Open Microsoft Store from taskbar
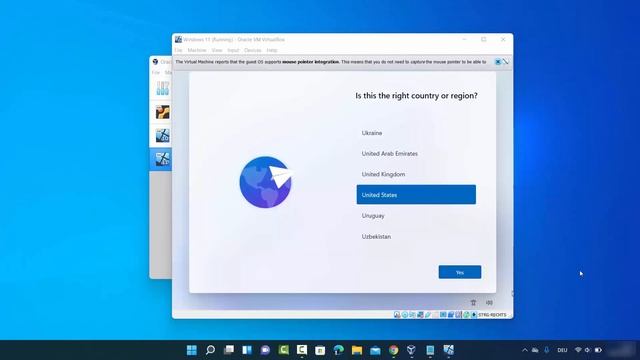Image resolution: width=640 pixels, height=360 pixels. click(320, 350)
